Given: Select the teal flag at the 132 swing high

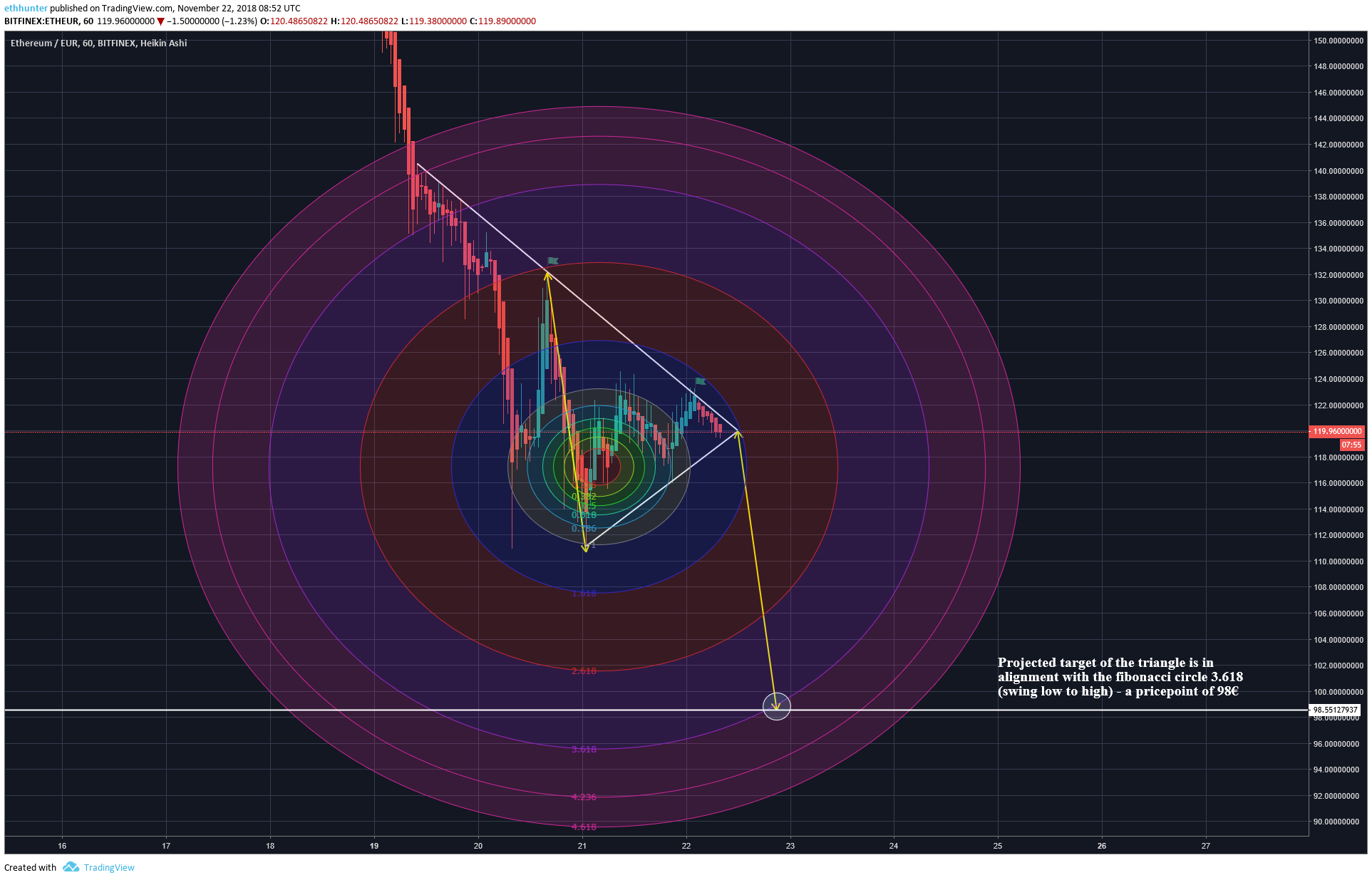Looking at the screenshot, I should point(552,261).
